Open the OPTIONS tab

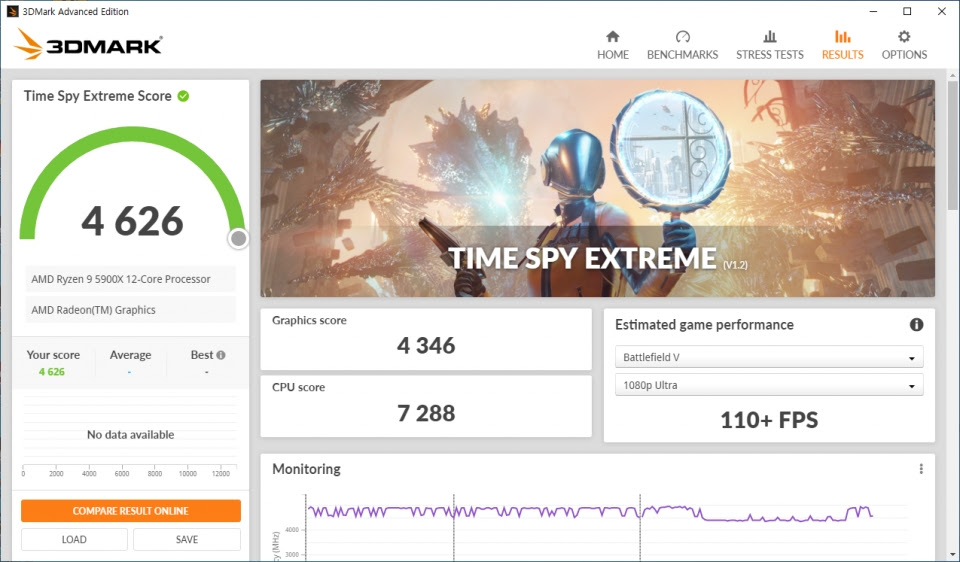(904, 45)
